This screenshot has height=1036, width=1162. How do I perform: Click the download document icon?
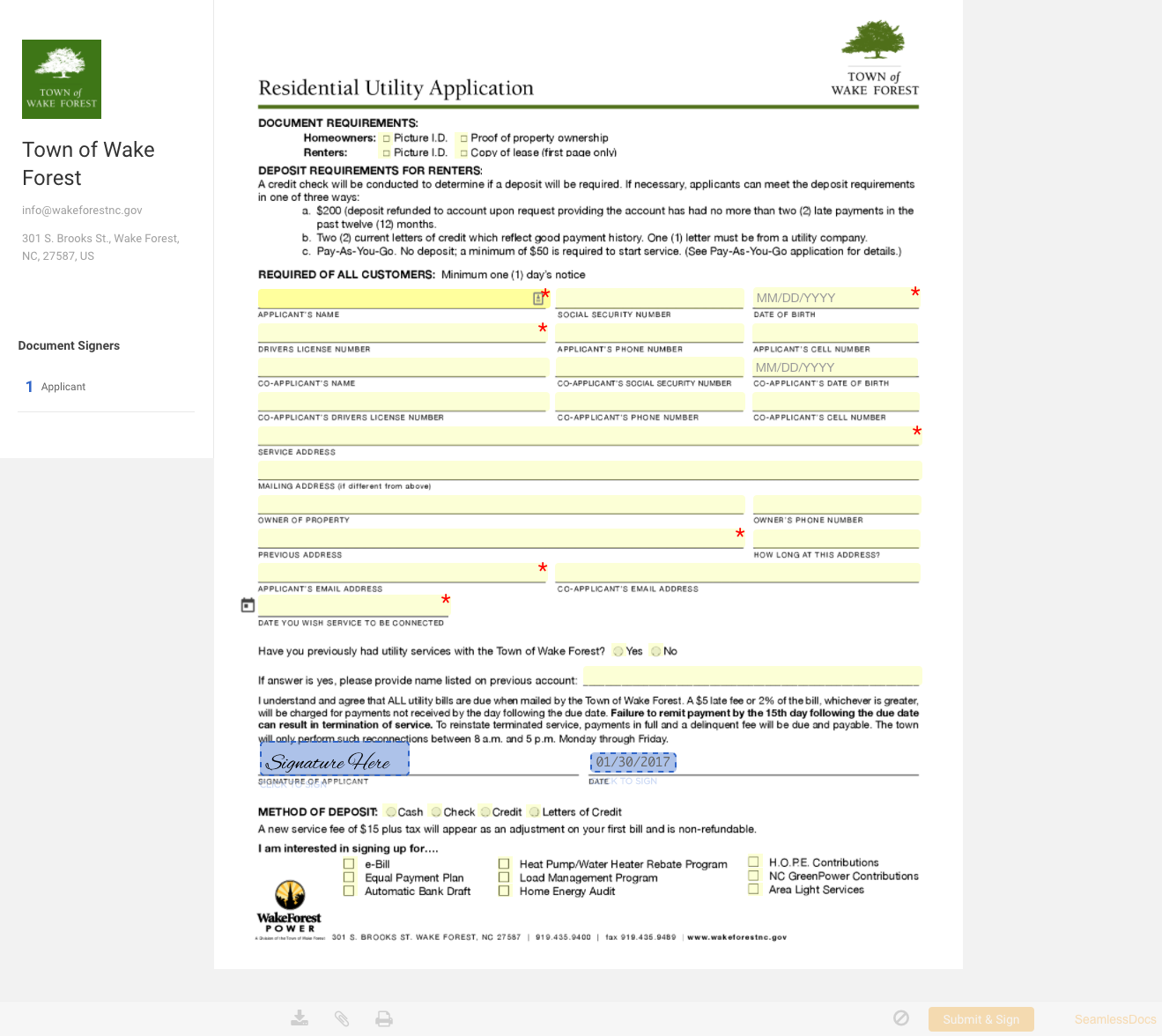[299, 1017]
